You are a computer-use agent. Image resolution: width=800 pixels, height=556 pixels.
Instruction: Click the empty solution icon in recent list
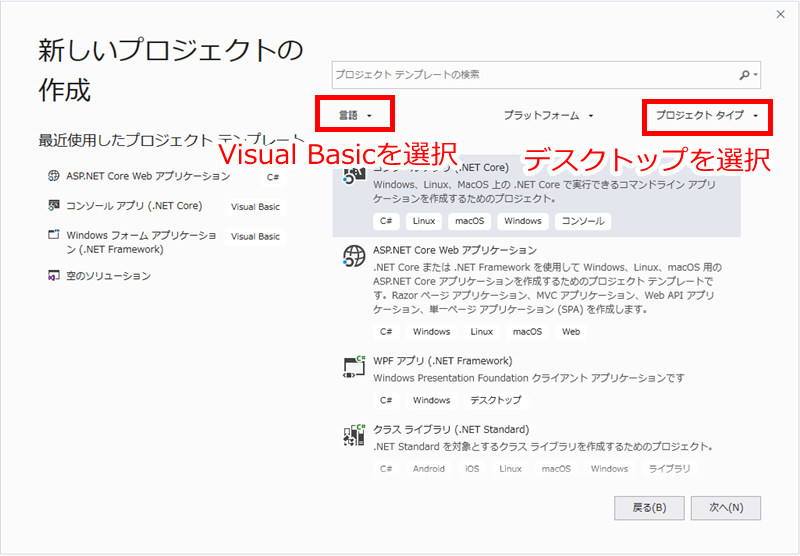tap(54, 276)
